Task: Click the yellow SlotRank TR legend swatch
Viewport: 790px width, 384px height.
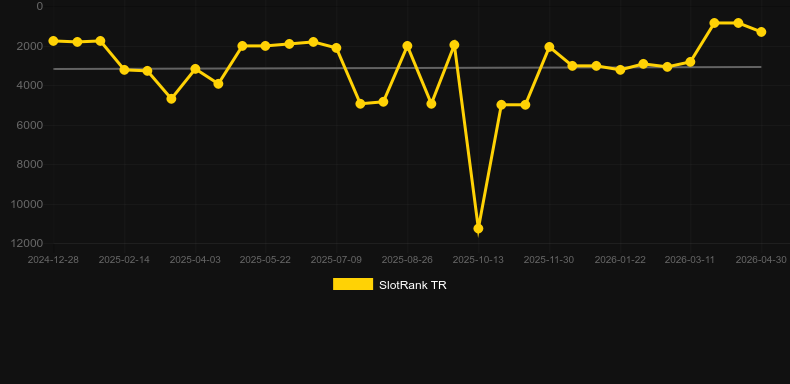Action: (x=353, y=284)
